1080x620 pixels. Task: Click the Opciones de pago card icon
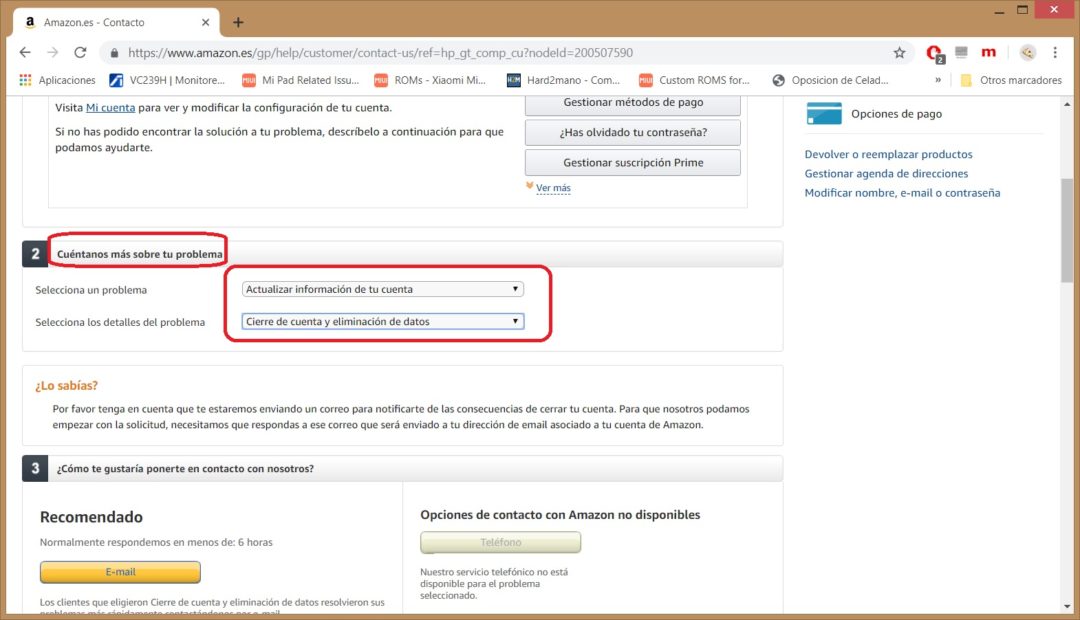coord(823,115)
